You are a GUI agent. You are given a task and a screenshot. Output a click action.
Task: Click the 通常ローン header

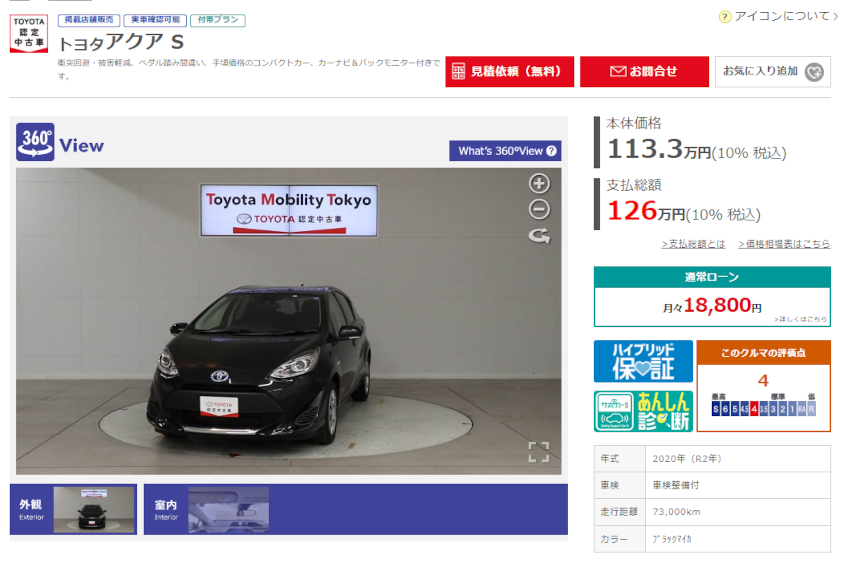click(x=712, y=277)
